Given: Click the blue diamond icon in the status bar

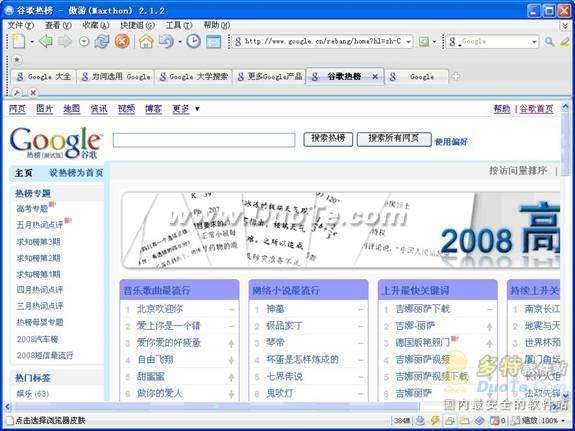Looking at the screenshot, I should 479,420.
